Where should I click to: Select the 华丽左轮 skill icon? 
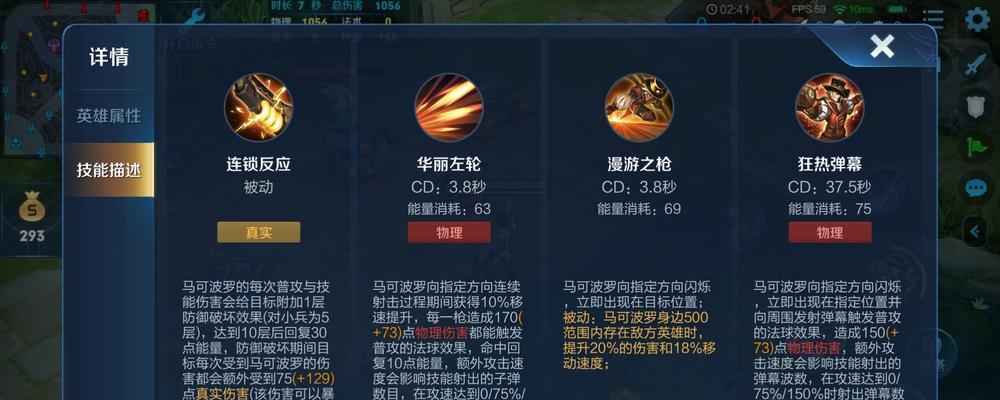pos(449,107)
